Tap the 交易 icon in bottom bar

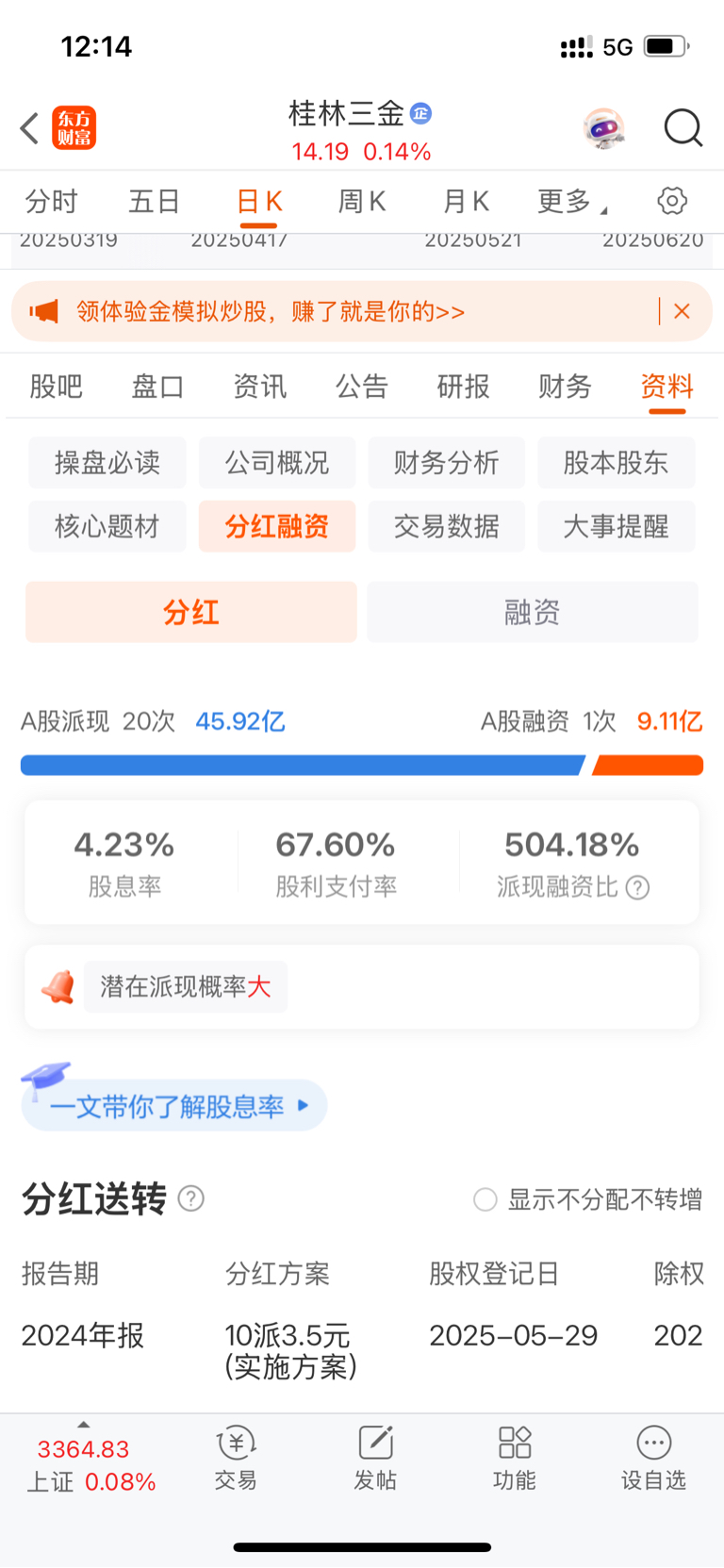tap(236, 1458)
